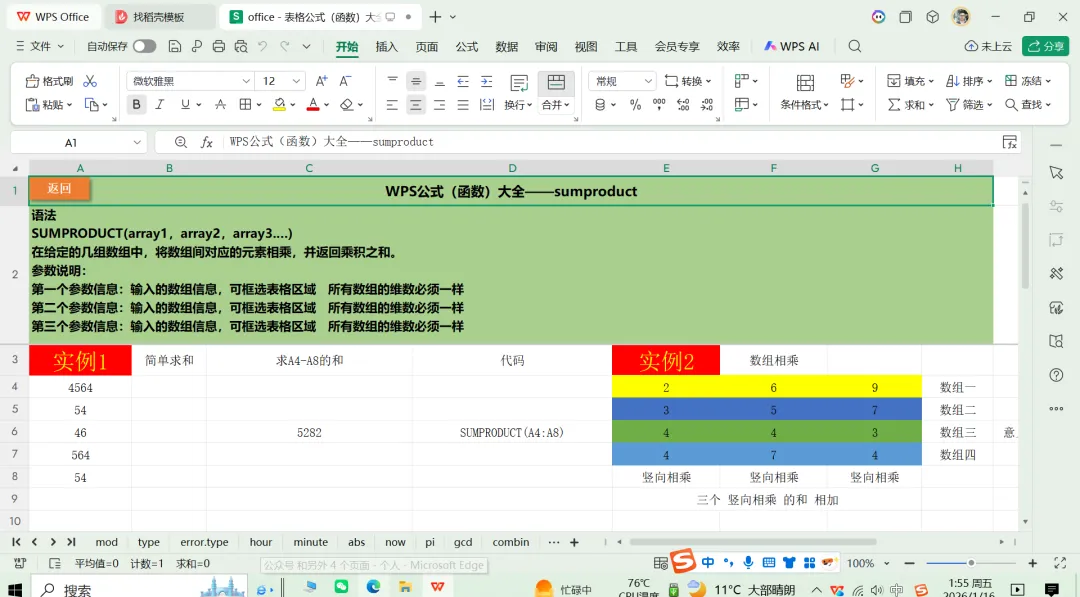Align text to the left
This screenshot has height=597, width=1080.
[x=392, y=105]
